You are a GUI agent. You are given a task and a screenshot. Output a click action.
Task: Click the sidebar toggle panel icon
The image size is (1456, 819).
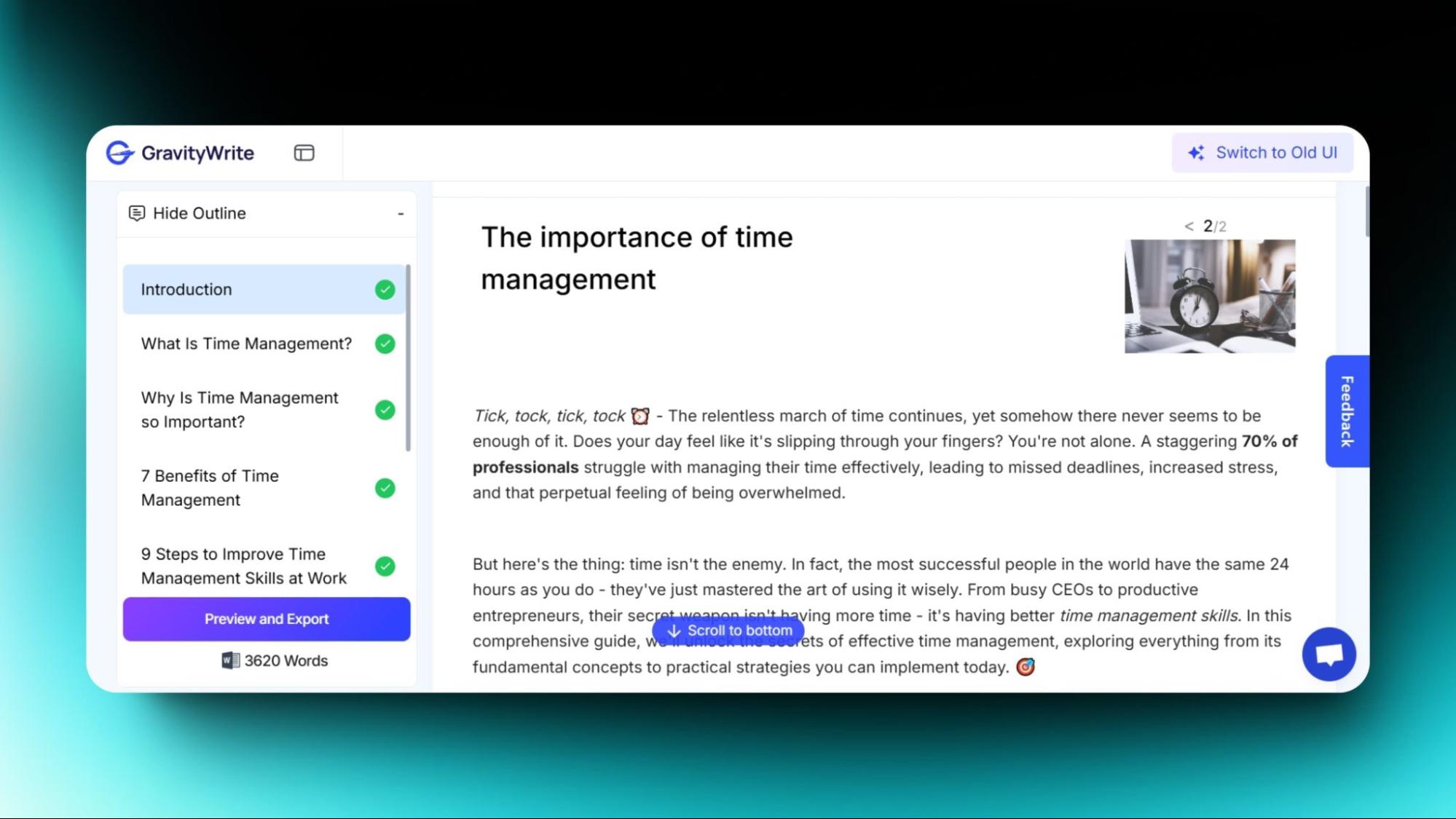click(x=305, y=152)
